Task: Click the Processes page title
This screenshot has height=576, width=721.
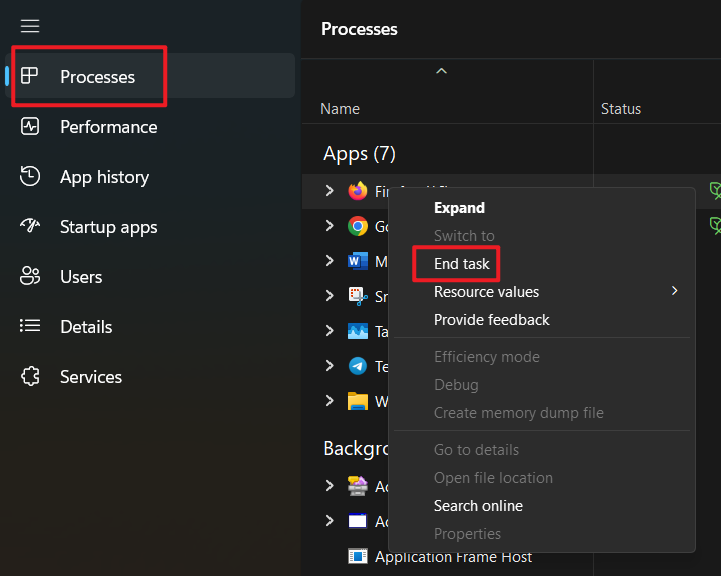Action: 359,29
